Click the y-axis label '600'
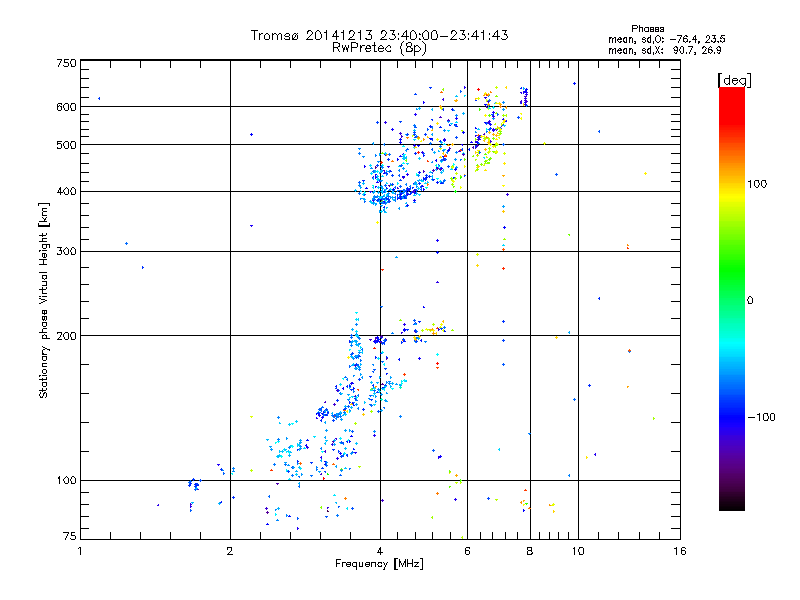The width and height of the screenshot is (800, 600). [x=66, y=107]
